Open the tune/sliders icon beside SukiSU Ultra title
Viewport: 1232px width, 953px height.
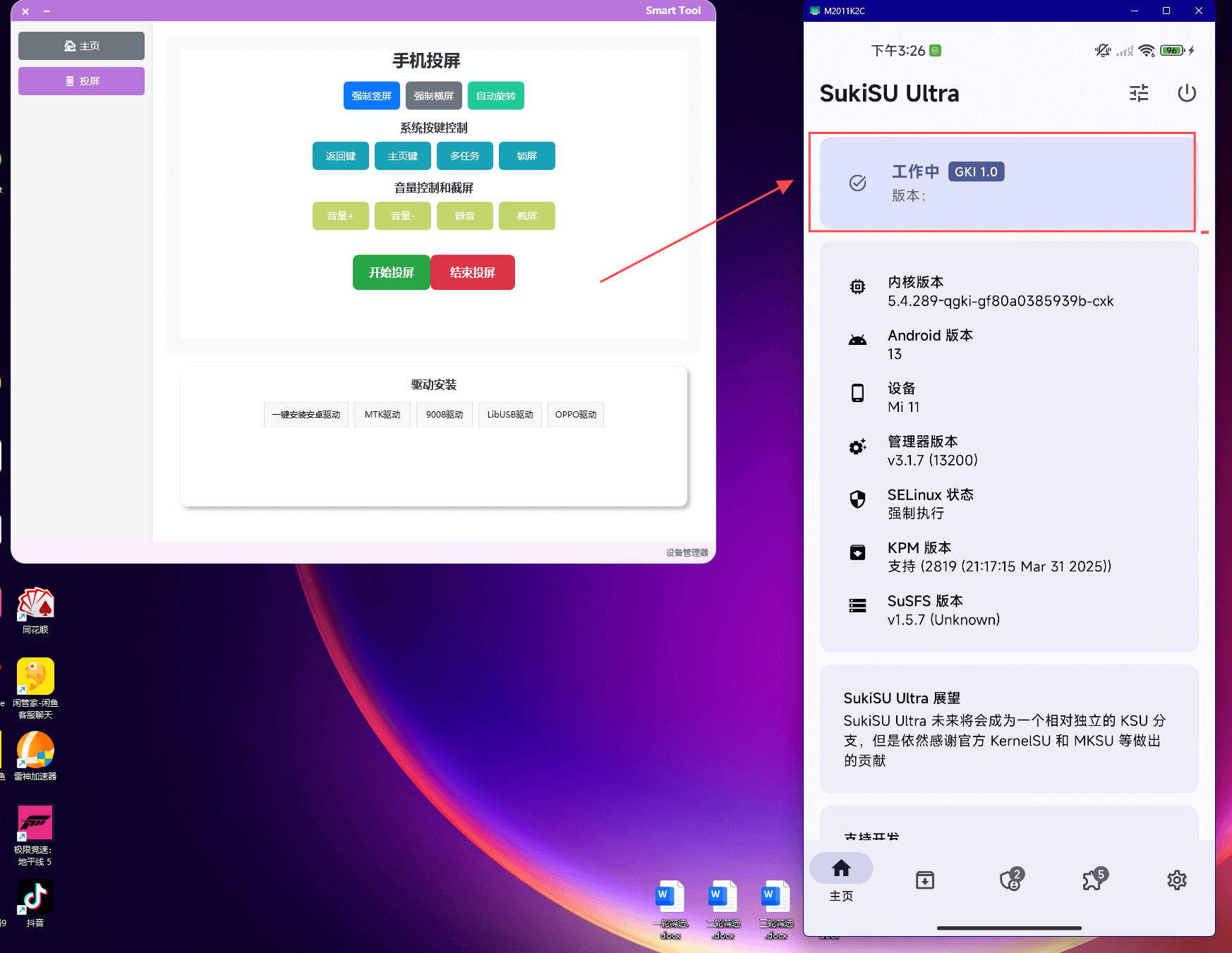[x=1138, y=93]
